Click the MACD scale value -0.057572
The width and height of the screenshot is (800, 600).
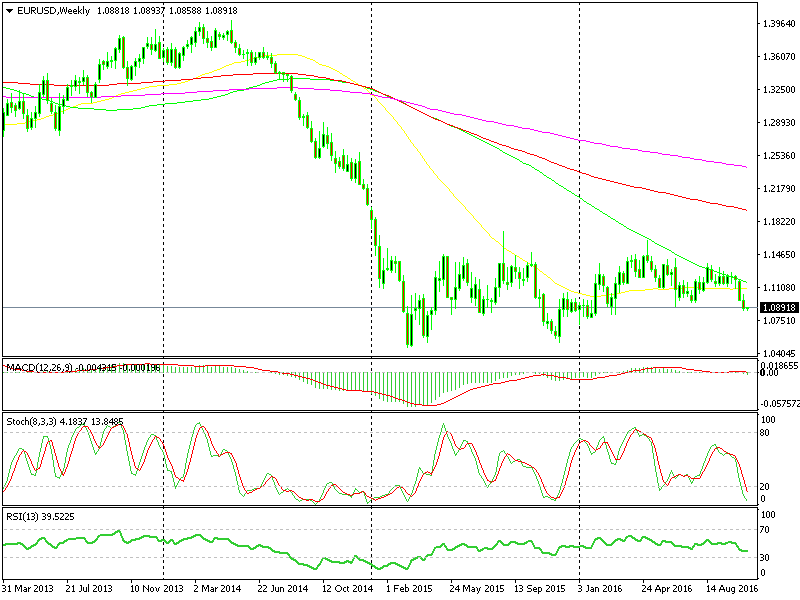coord(780,404)
